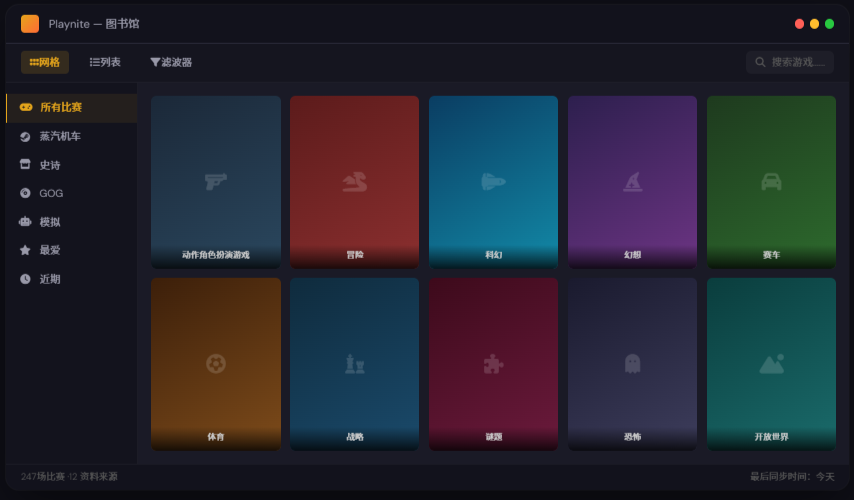The height and width of the screenshot is (500, 854).
Task: Click the wizard hat icon on 幻想 card
Action: coord(632,181)
